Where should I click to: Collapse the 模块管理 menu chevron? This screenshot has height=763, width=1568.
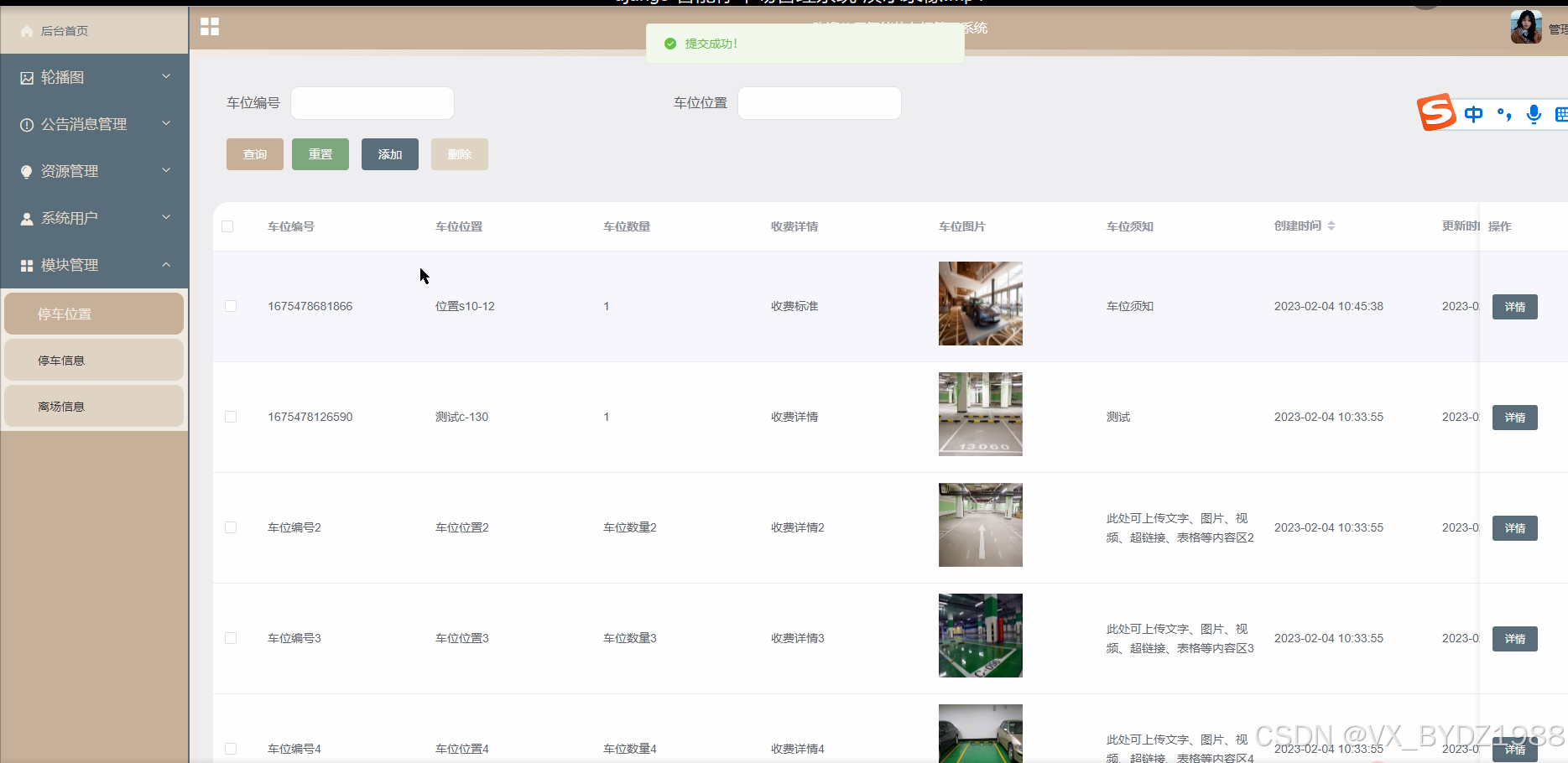[166, 264]
